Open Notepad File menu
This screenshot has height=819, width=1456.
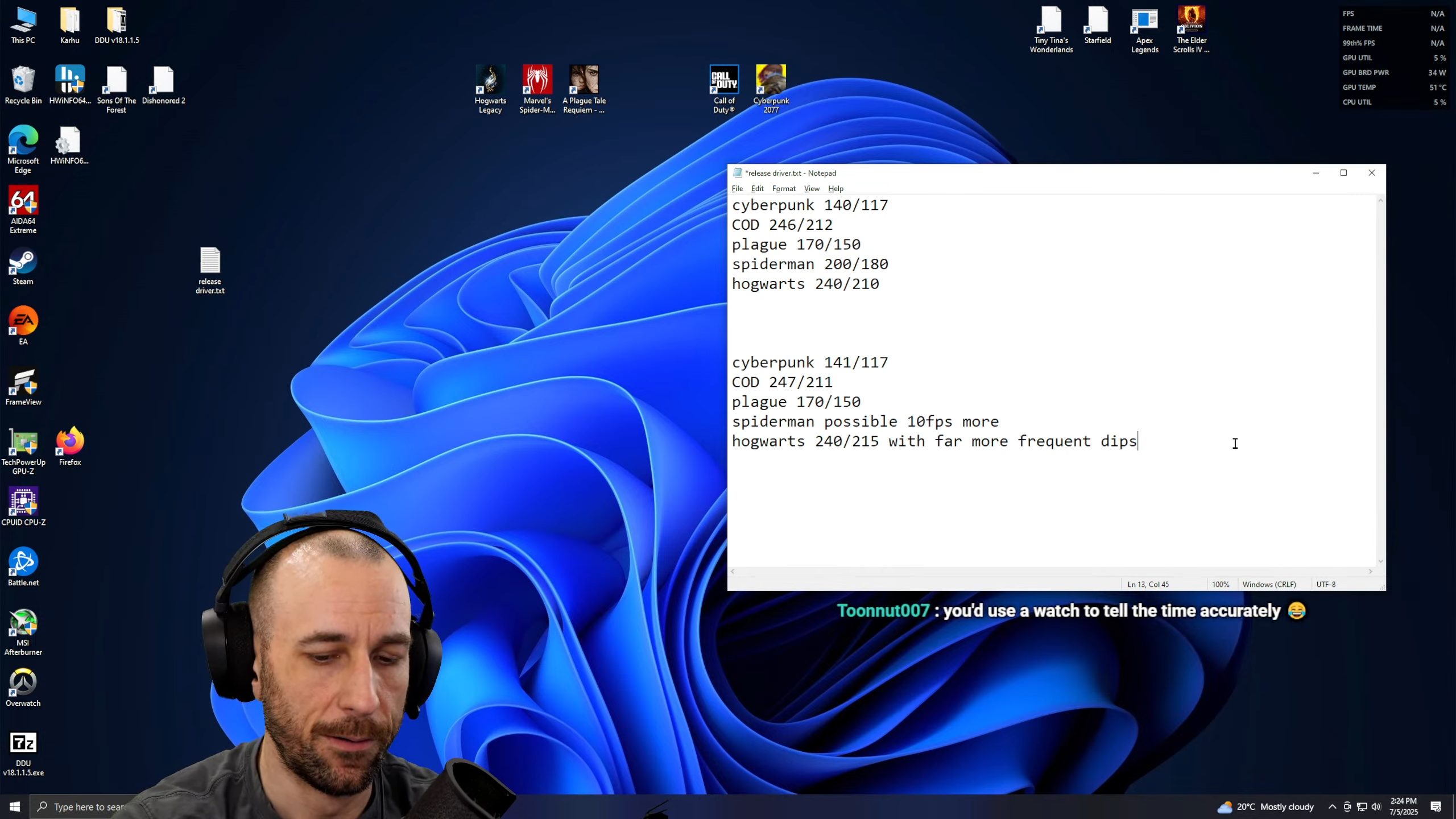pos(737,188)
